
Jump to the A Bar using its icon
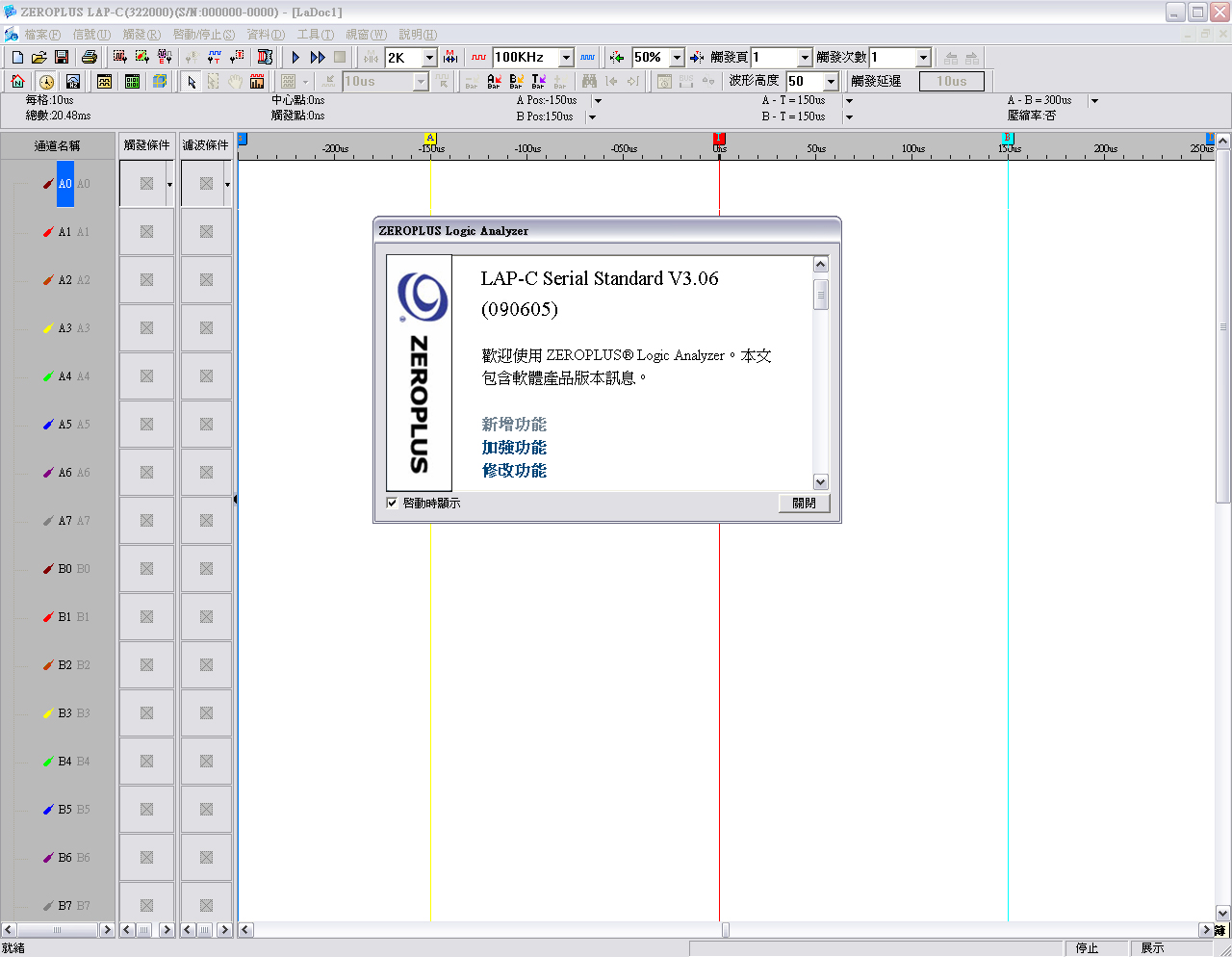click(494, 82)
